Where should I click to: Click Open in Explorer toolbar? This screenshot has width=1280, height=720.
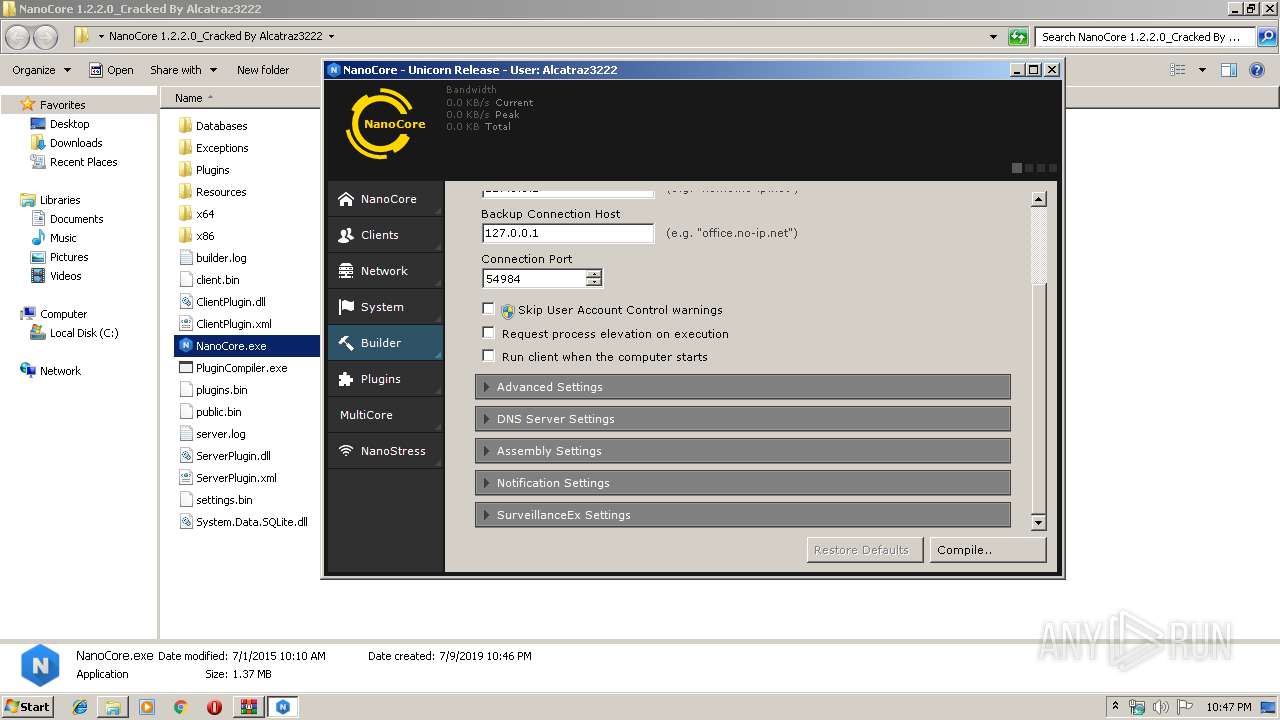[x=111, y=70]
